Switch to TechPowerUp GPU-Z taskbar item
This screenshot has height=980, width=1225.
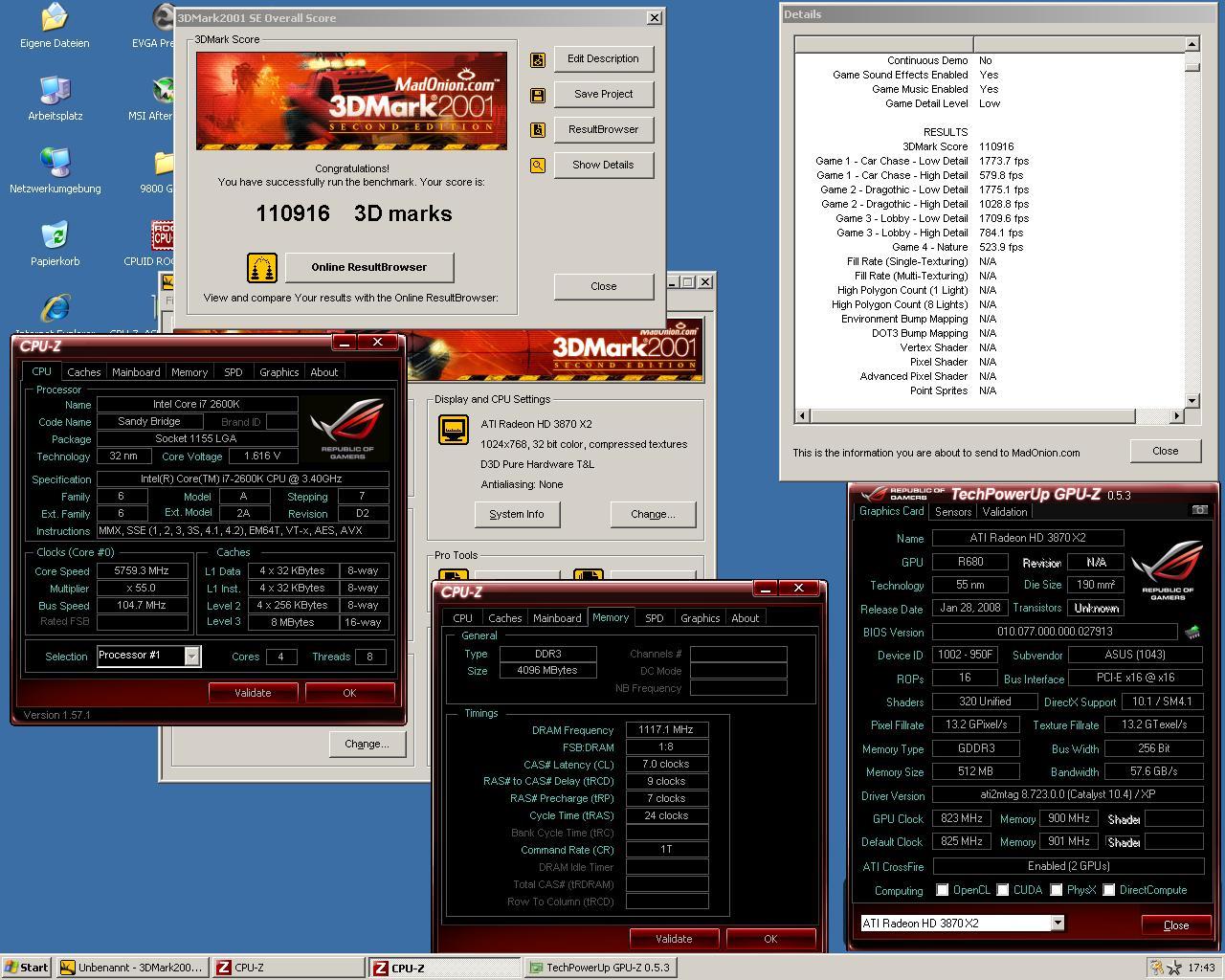click(x=601, y=968)
